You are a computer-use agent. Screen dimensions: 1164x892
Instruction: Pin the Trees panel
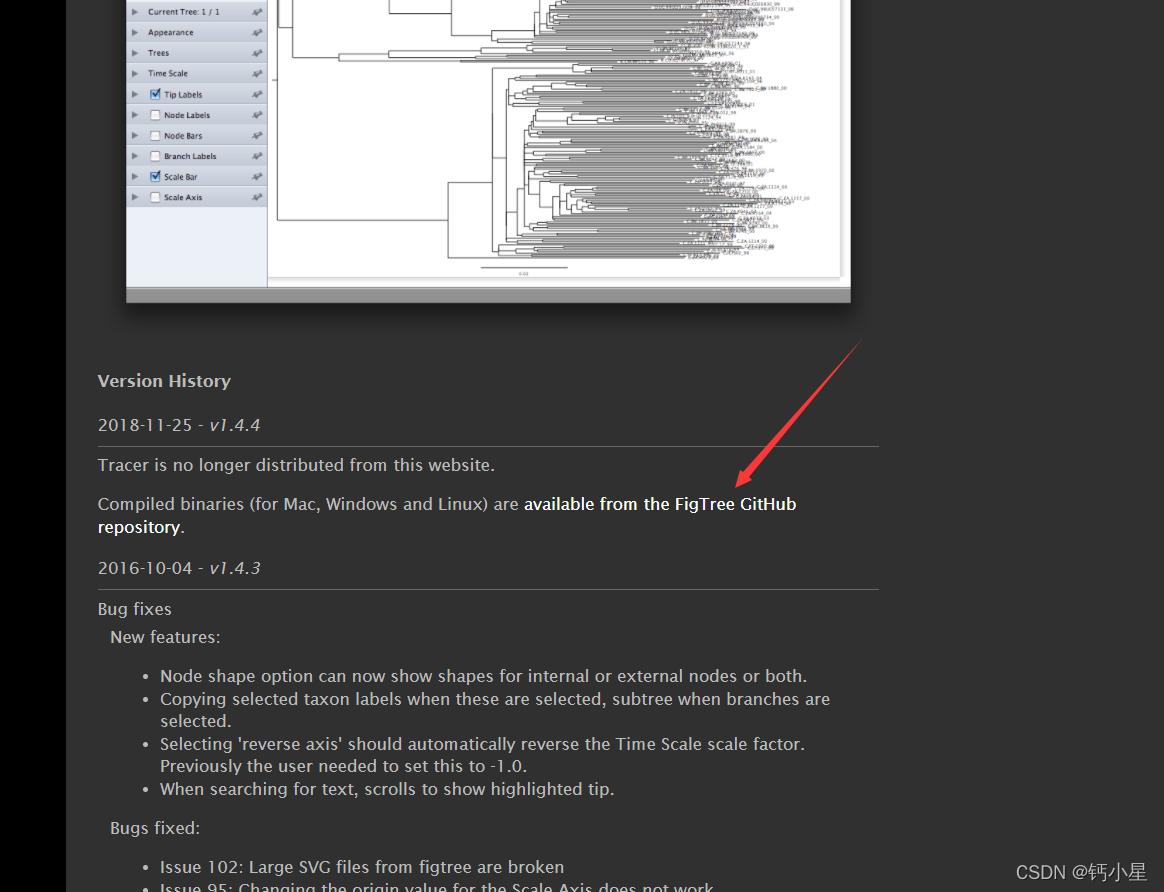[x=257, y=53]
